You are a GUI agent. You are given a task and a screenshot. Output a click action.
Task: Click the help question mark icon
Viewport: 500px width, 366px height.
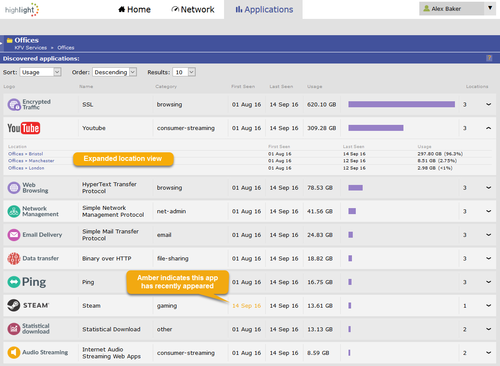click(x=489, y=58)
